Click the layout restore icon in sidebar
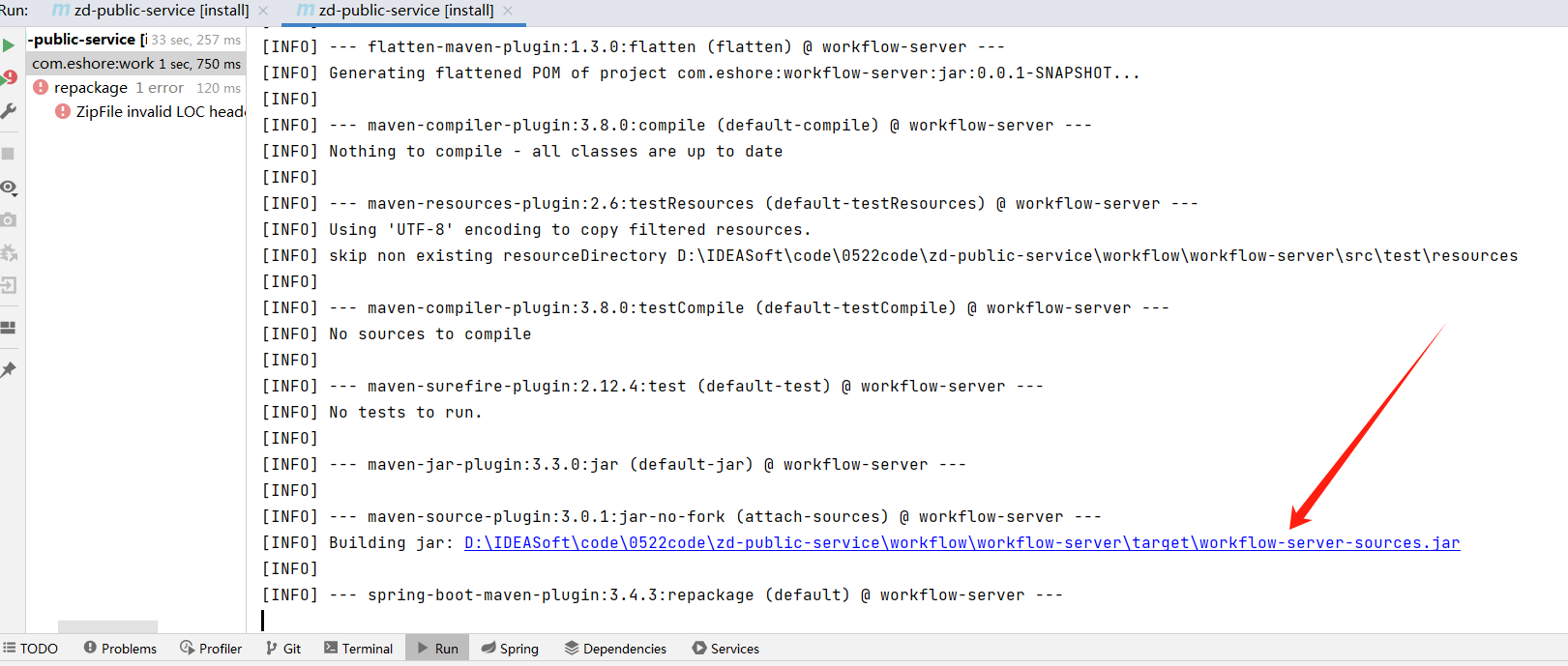1568x666 pixels. coord(9,328)
